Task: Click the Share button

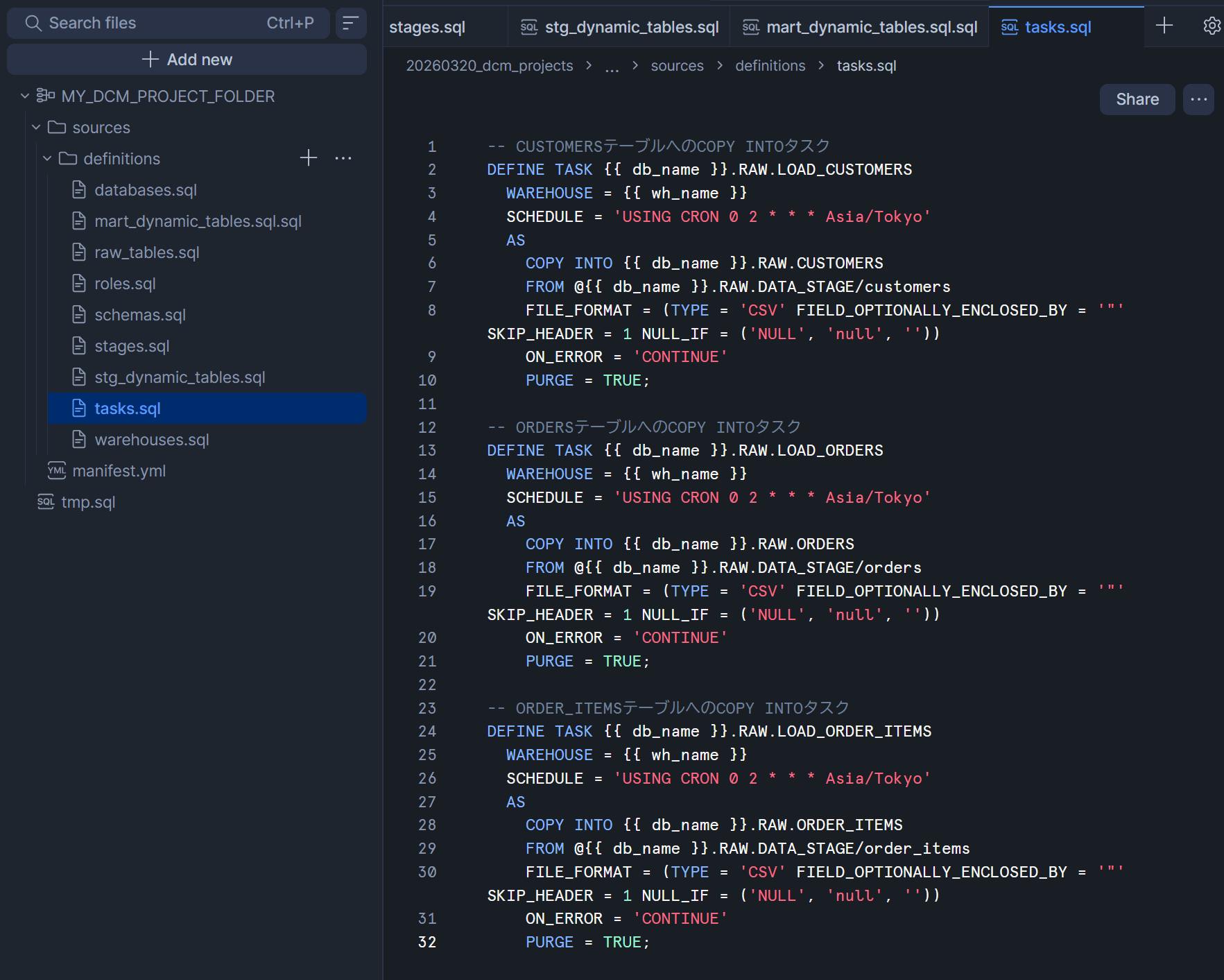Action: point(1137,99)
